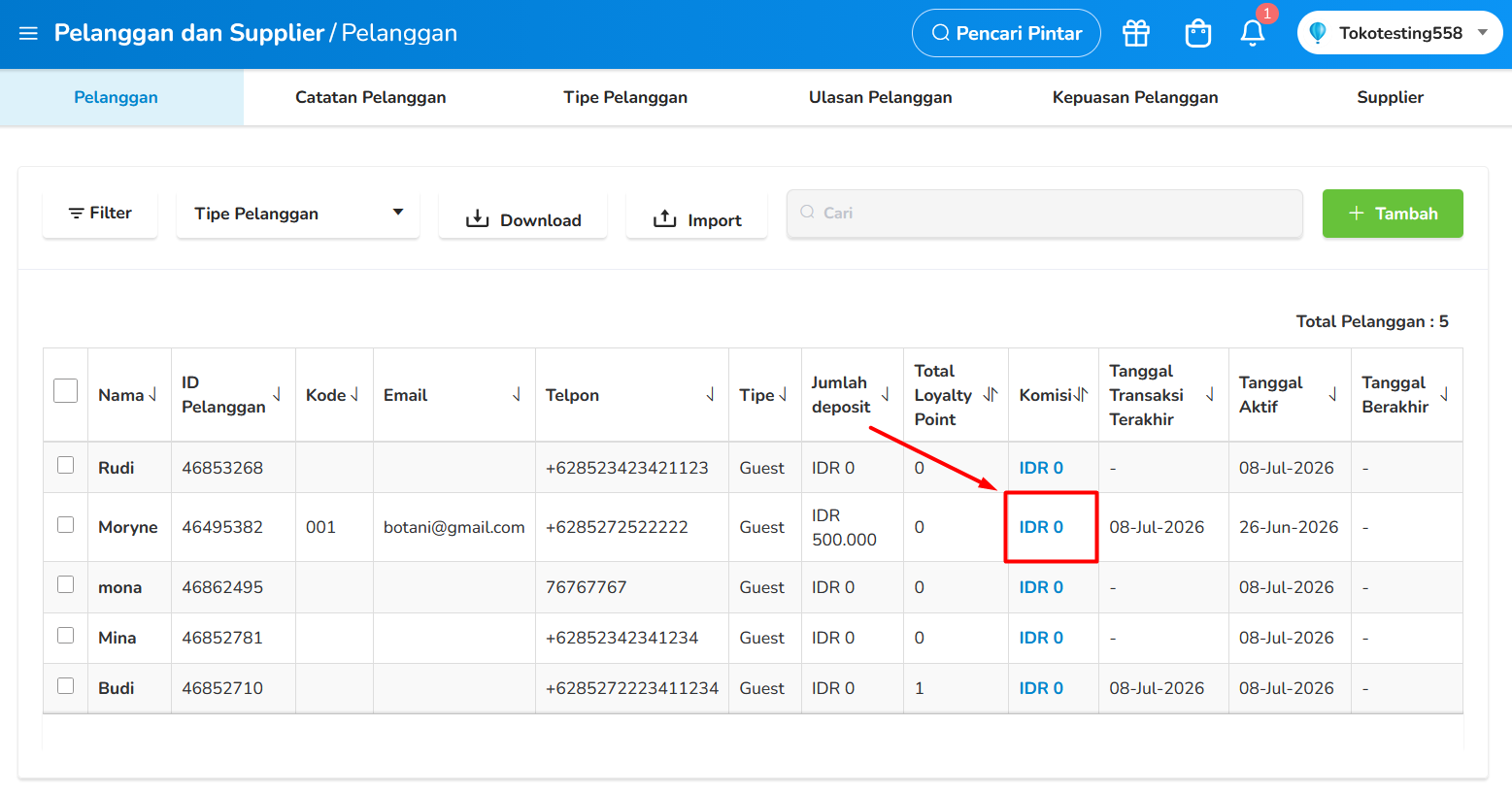This screenshot has width=1512, height=792.
Task: Open Budi's IDR 0 commission link
Action: [x=1041, y=688]
